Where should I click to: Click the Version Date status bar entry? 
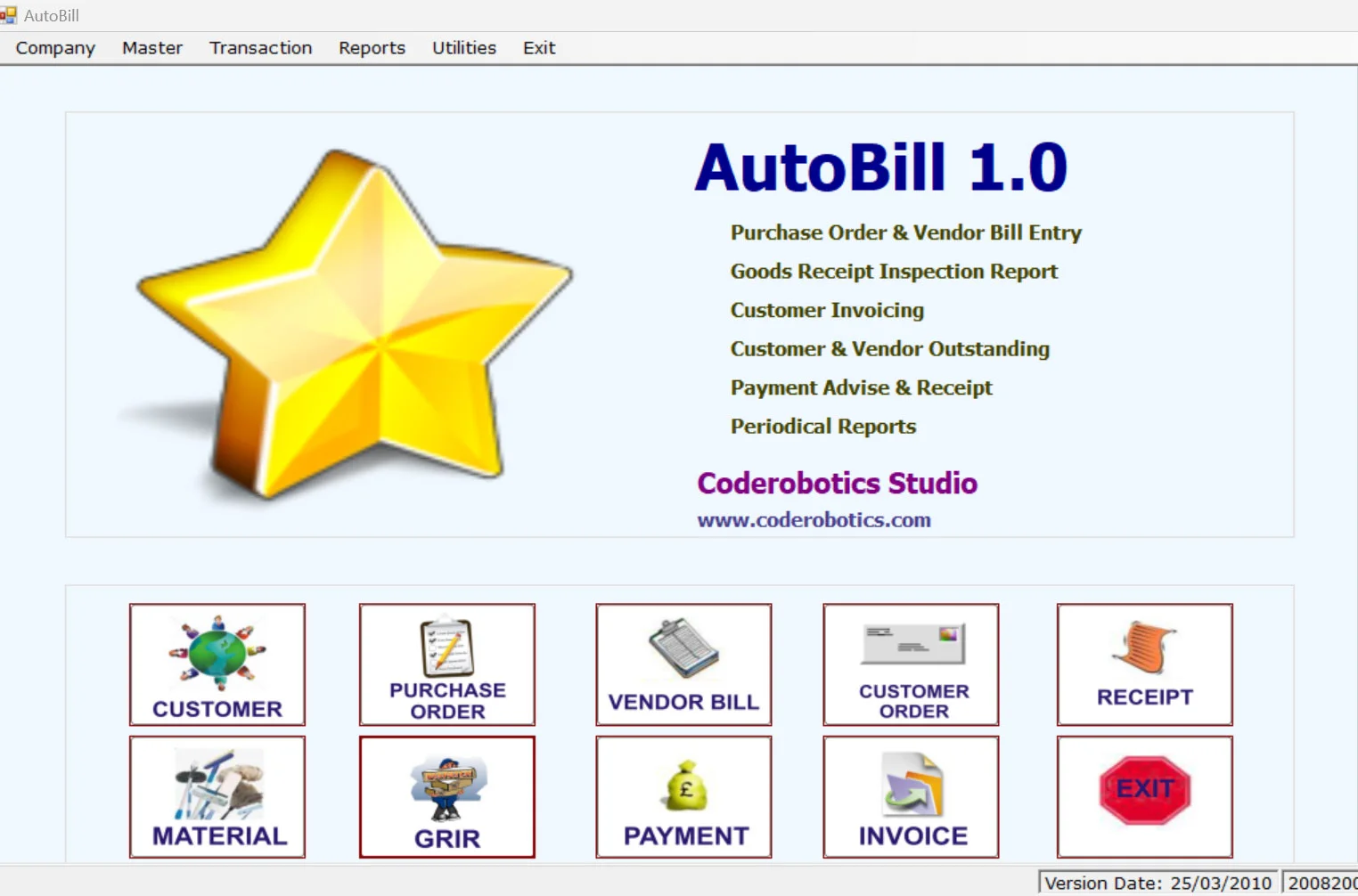tap(1158, 883)
